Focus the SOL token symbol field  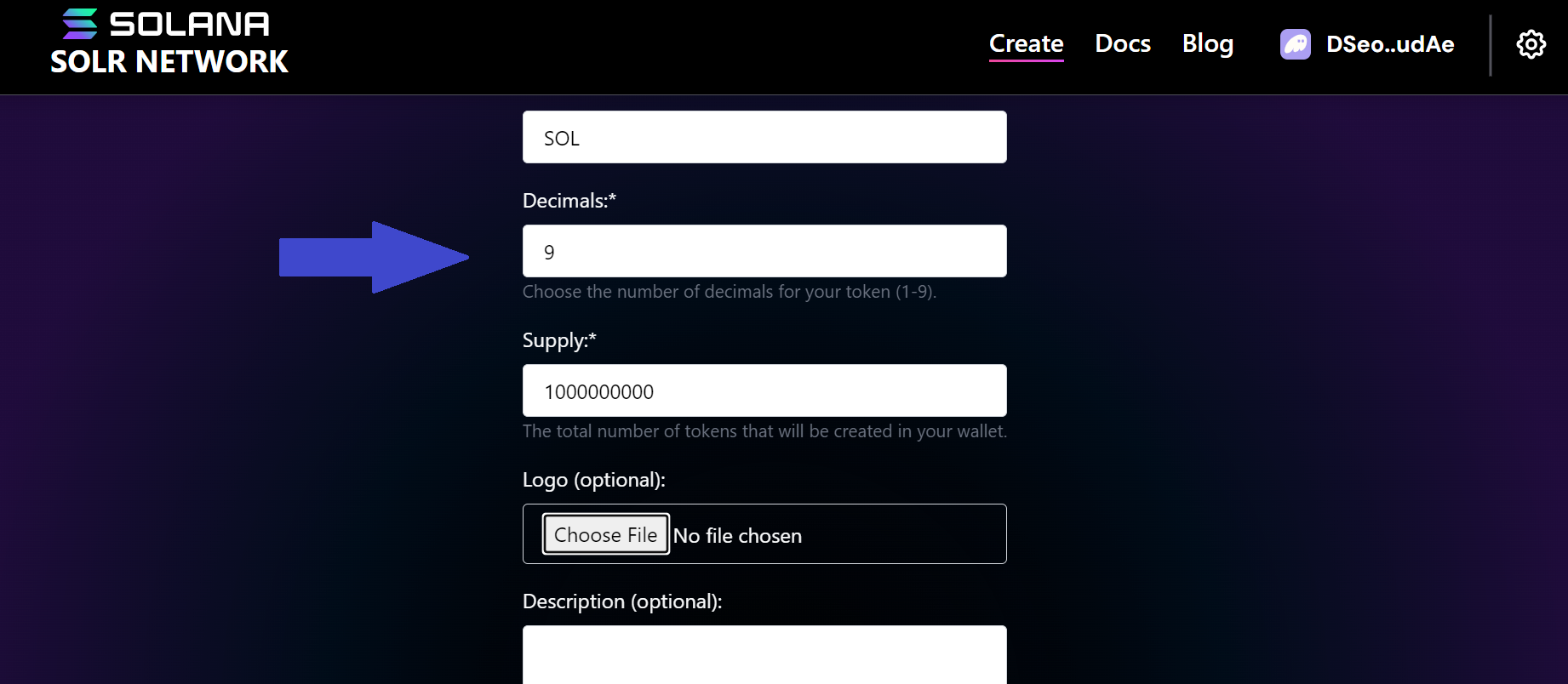click(x=764, y=136)
